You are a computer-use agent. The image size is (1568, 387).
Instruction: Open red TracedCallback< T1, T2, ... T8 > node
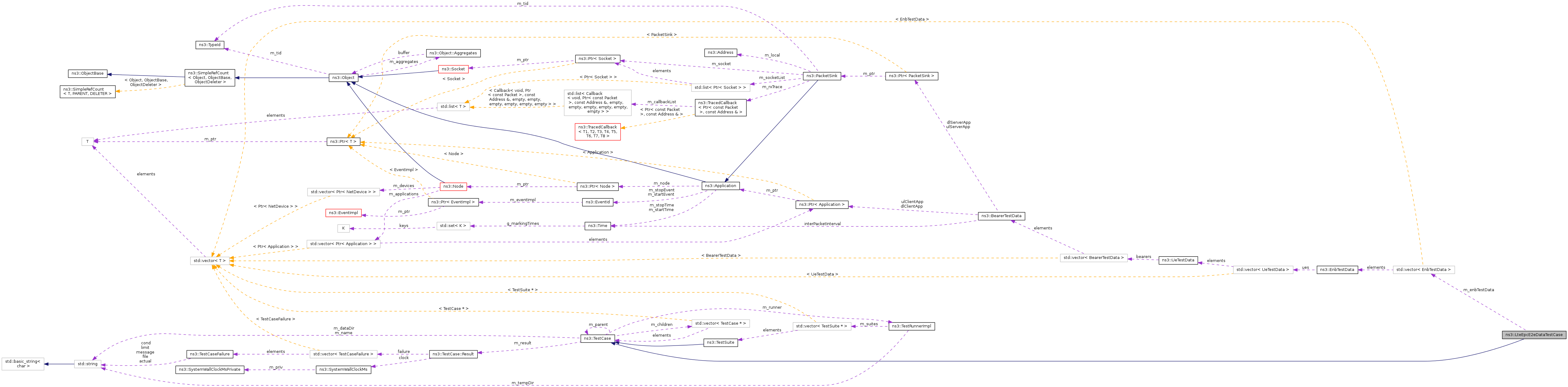click(598, 132)
